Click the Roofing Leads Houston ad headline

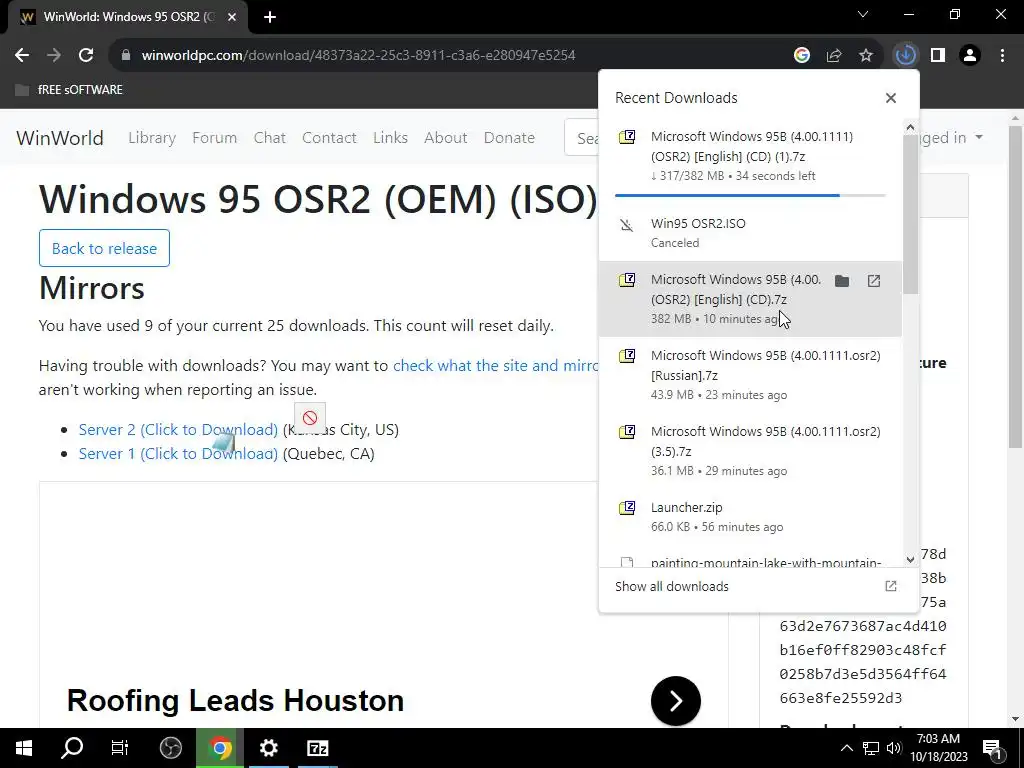[235, 701]
